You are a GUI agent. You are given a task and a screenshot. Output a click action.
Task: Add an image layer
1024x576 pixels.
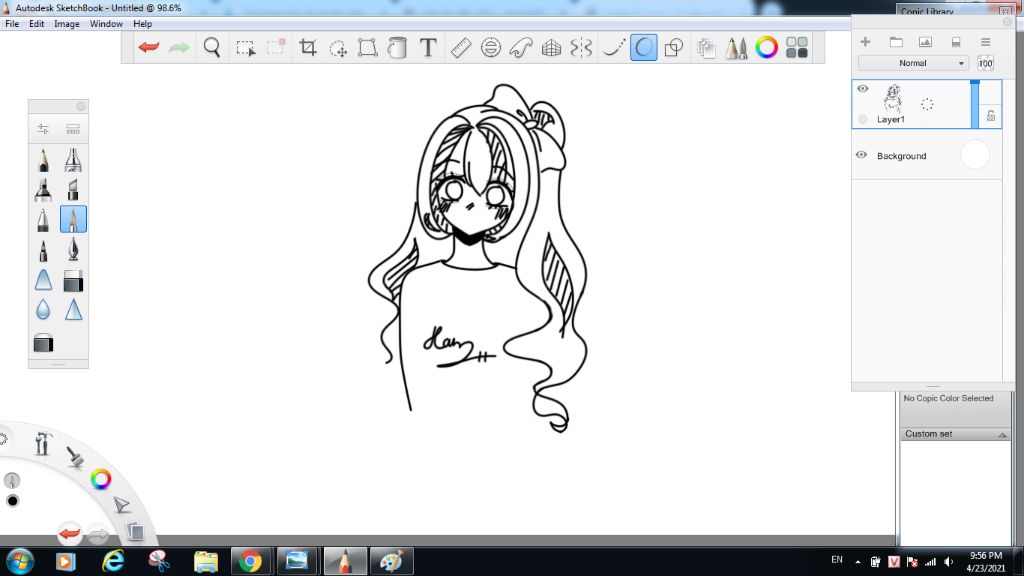[x=925, y=42]
